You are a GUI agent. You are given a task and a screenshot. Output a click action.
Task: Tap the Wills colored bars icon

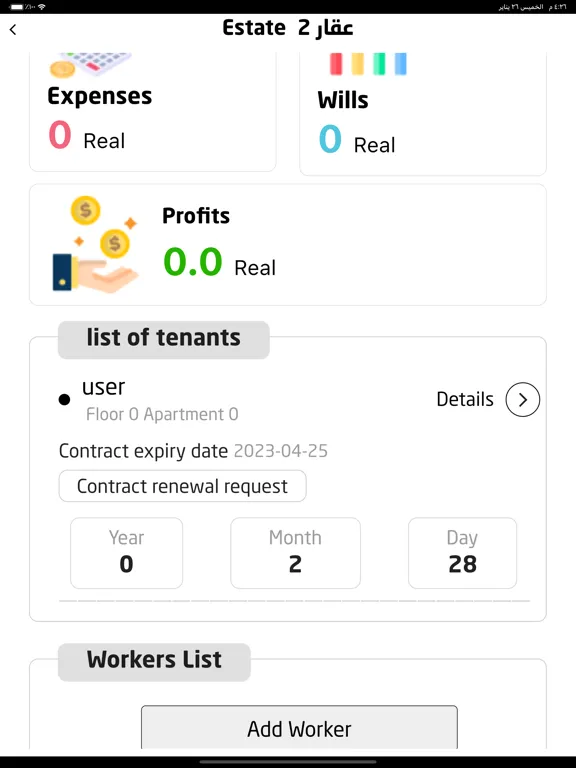368,64
